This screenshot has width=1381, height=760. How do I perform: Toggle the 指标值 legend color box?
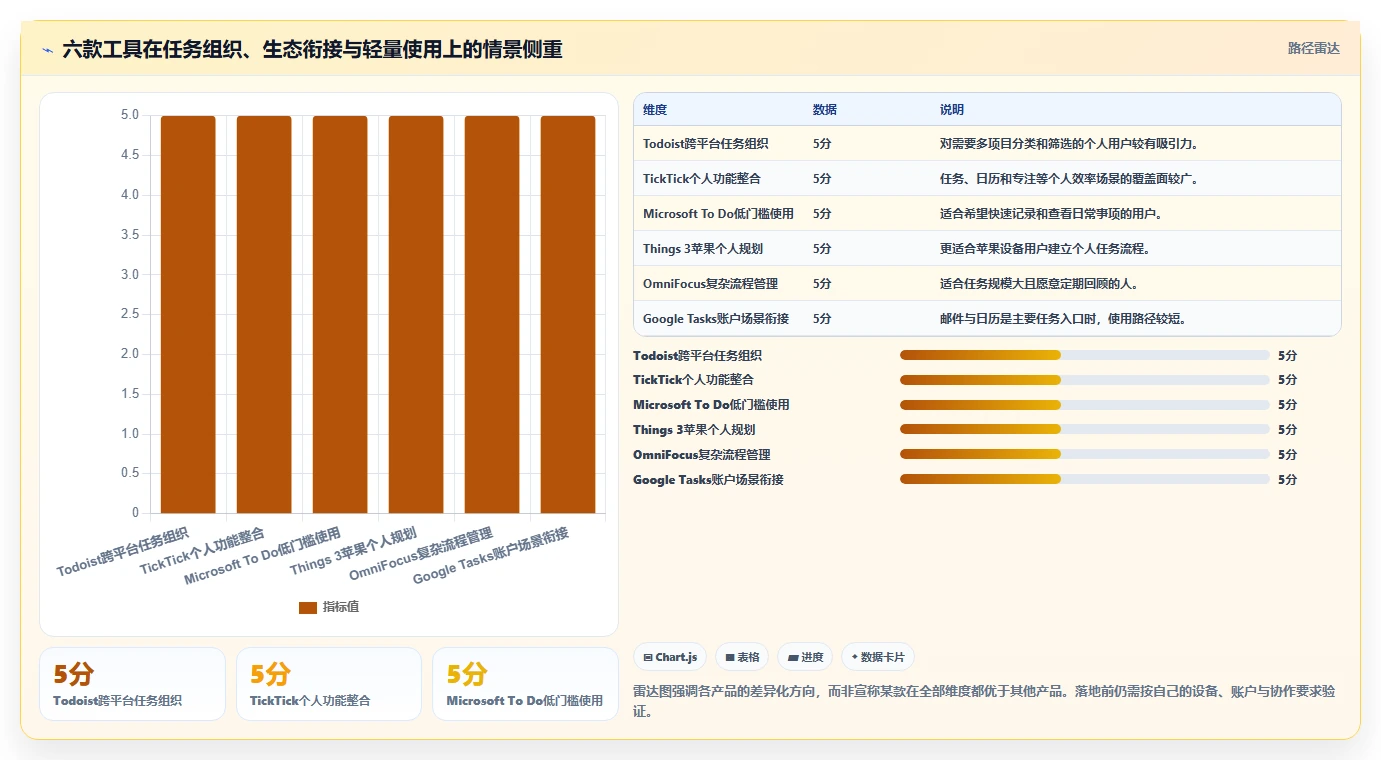[307, 607]
